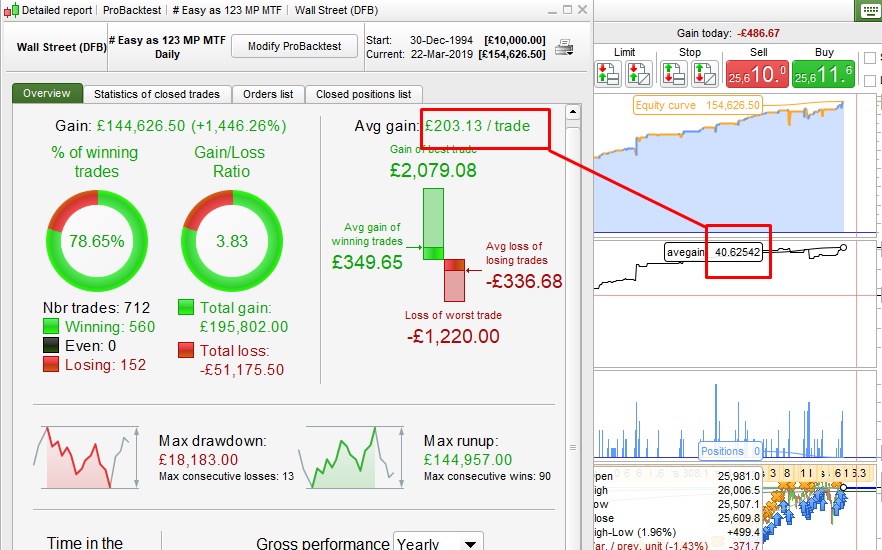The height and width of the screenshot is (550, 882).
Task: Click the Modify ProBacktest button
Action: 294,46
